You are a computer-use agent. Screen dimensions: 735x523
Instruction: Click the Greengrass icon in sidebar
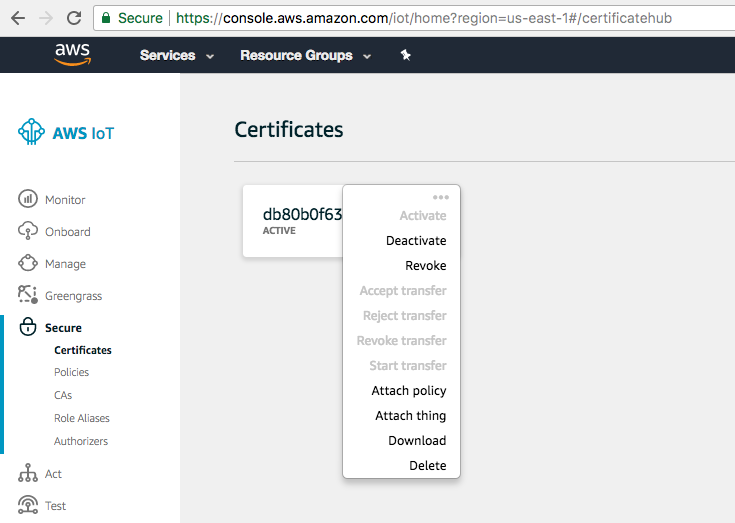click(x=28, y=294)
